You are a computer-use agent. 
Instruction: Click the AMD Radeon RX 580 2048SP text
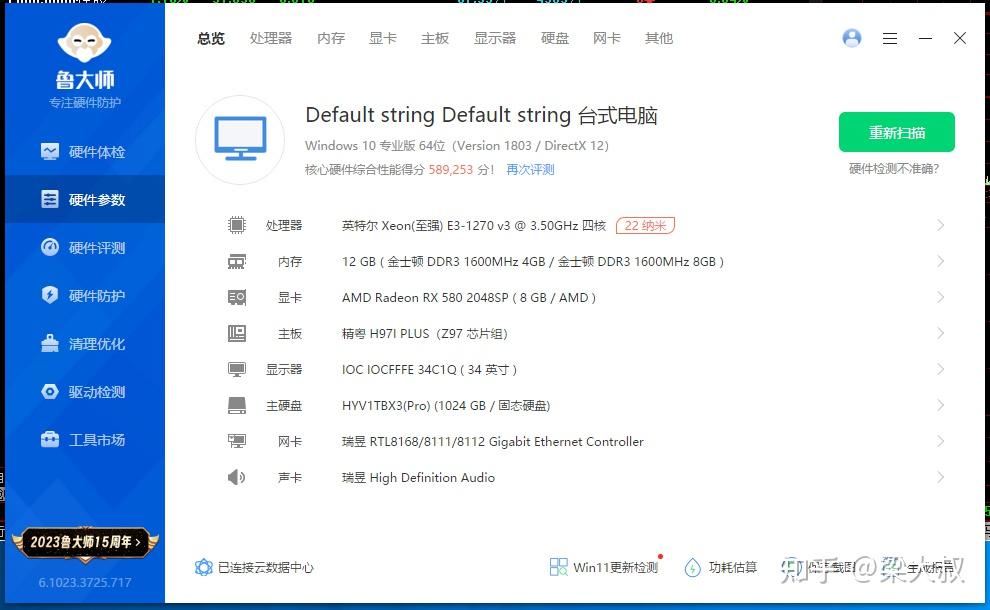point(468,297)
